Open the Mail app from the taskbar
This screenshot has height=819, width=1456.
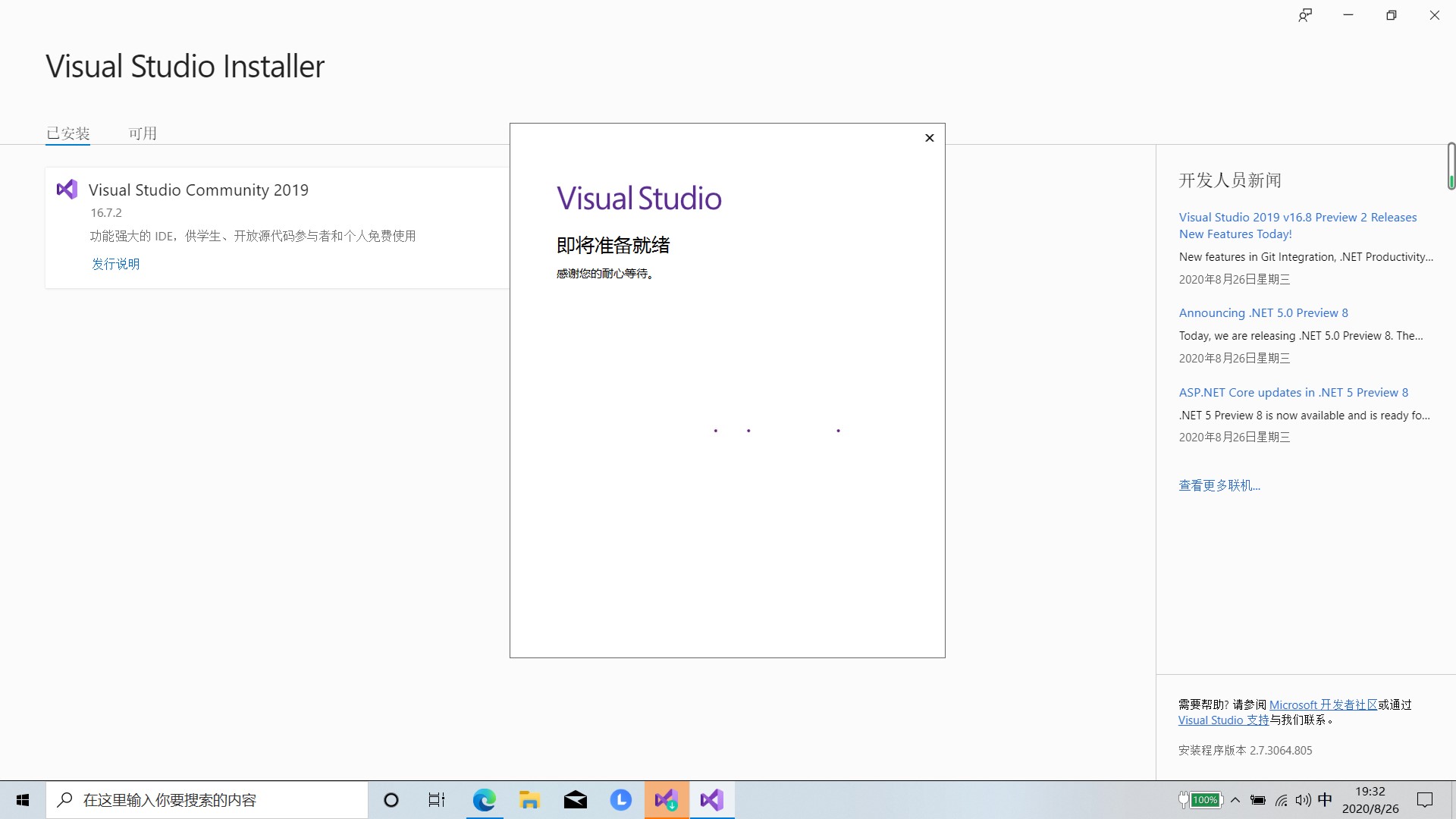click(576, 800)
